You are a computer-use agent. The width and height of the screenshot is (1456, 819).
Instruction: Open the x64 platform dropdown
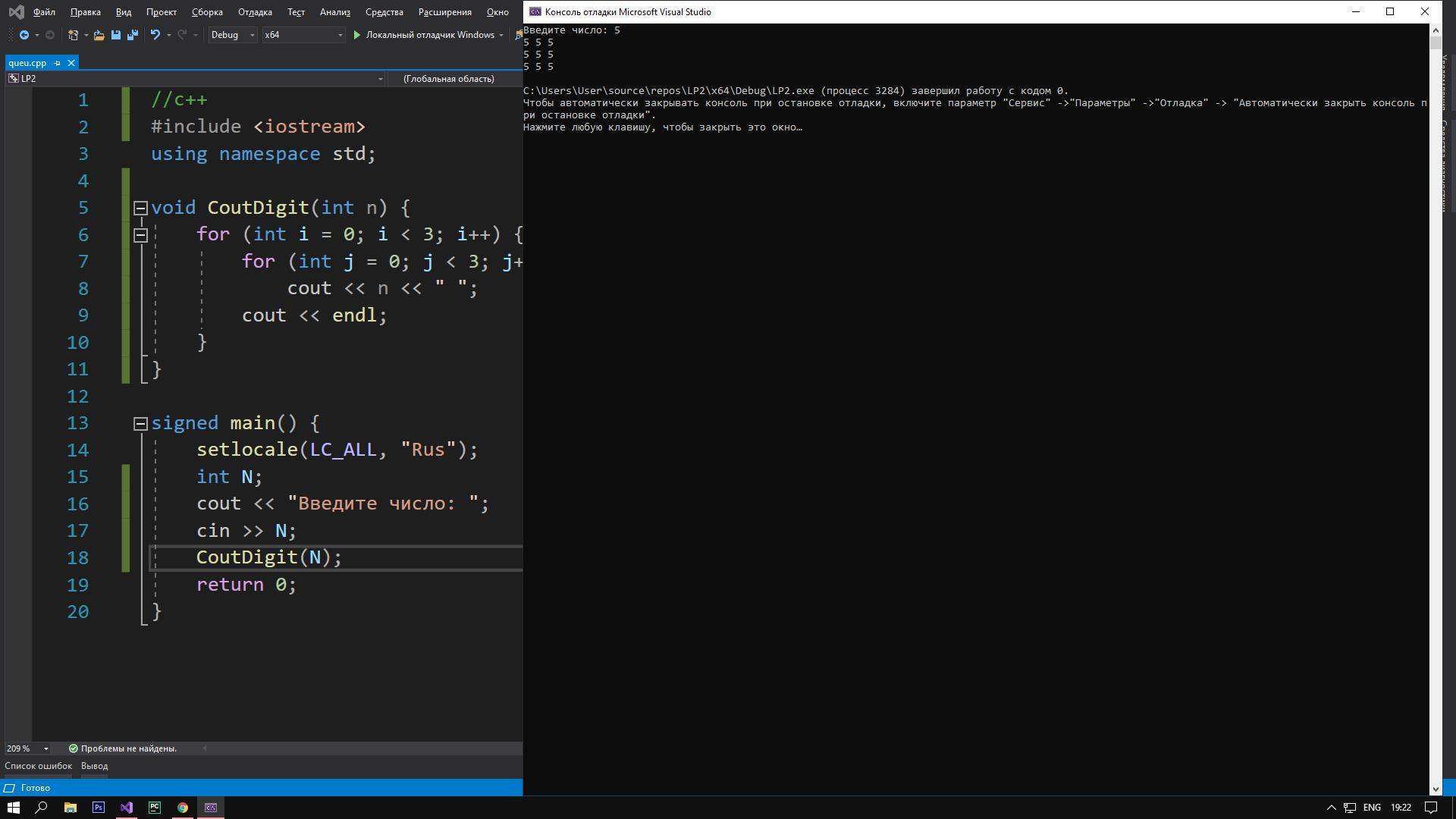click(303, 35)
